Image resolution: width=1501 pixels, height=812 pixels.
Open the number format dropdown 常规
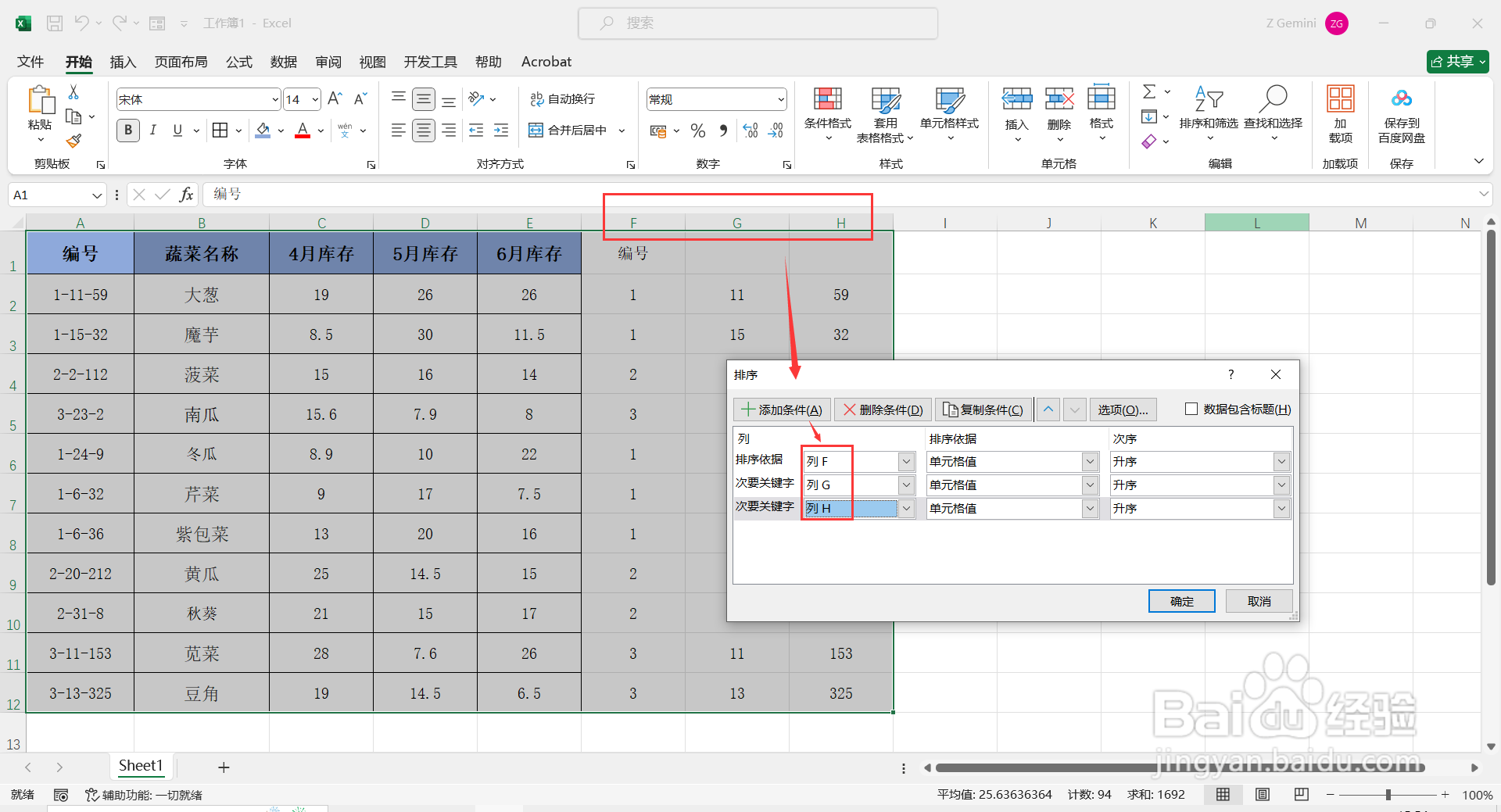coord(780,99)
